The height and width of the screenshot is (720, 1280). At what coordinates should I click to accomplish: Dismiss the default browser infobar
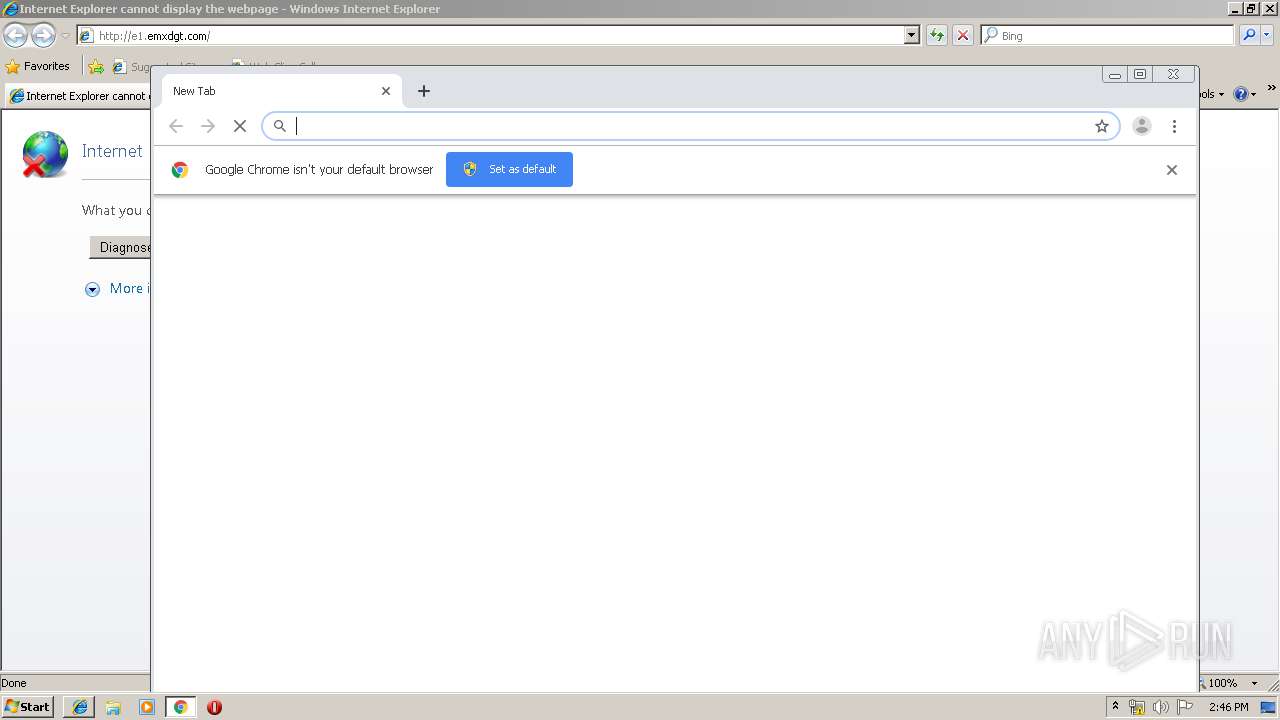[x=1172, y=170]
